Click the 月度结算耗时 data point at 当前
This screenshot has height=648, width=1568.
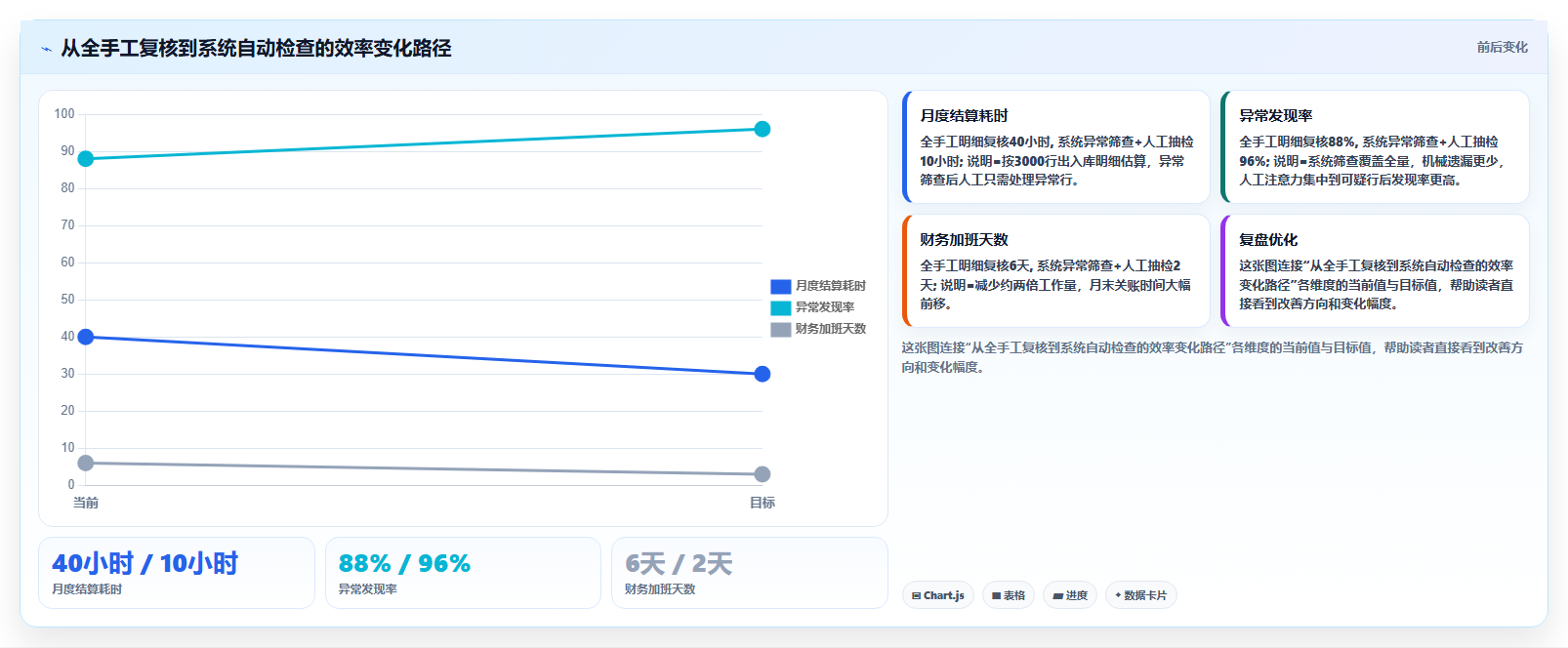[86, 337]
